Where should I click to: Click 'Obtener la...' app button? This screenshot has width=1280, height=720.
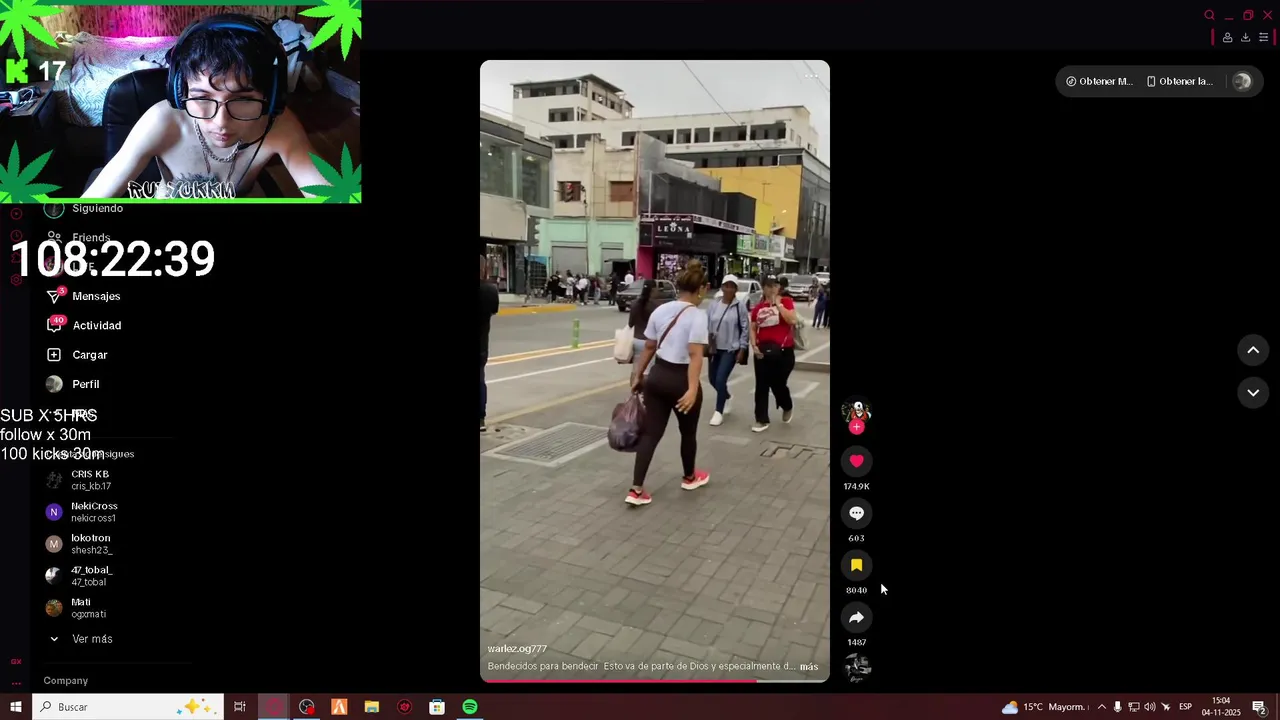click(1179, 82)
